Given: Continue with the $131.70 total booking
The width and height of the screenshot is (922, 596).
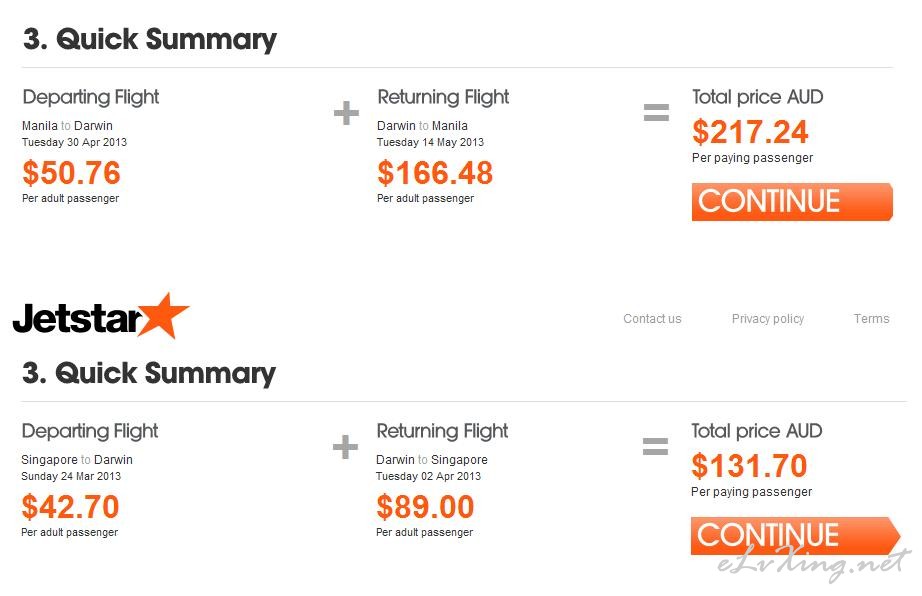Looking at the screenshot, I should click(795, 535).
